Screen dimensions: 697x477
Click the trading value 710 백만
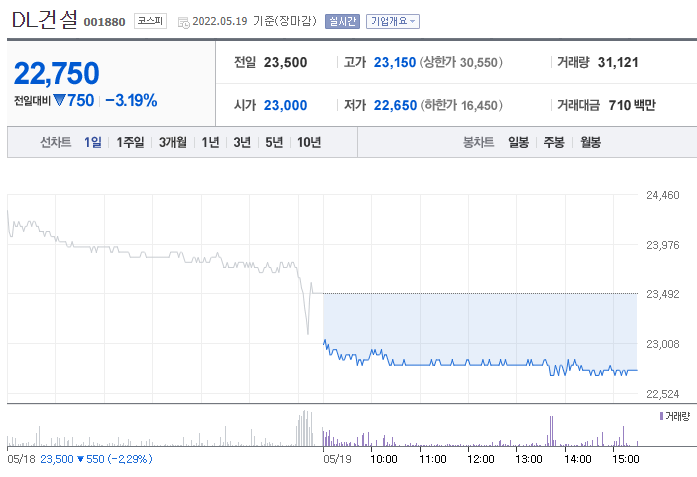click(x=632, y=105)
